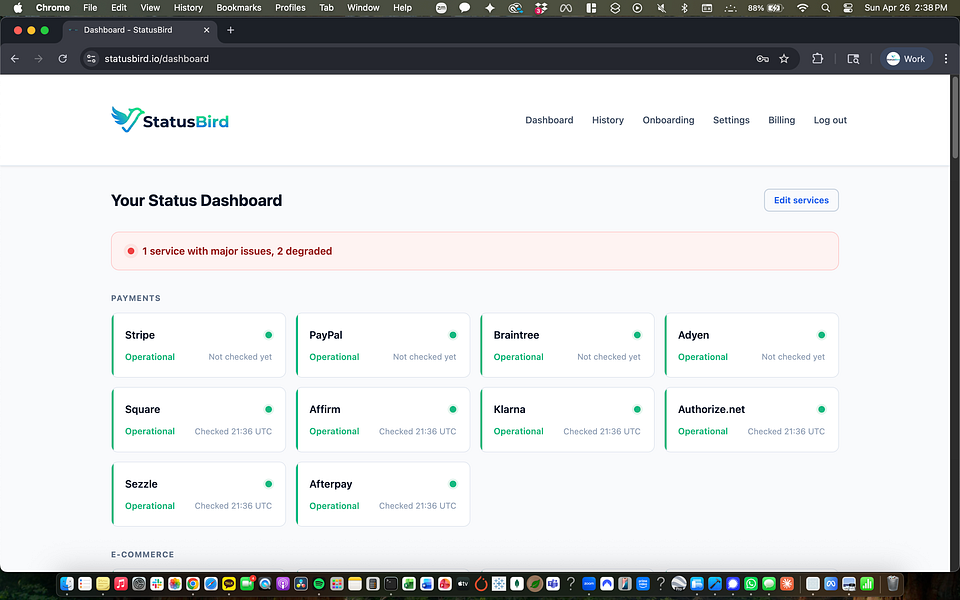The width and height of the screenshot is (960, 600).
Task: Click the page vertical scrollbar
Action: pyautogui.click(x=954, y=116)
